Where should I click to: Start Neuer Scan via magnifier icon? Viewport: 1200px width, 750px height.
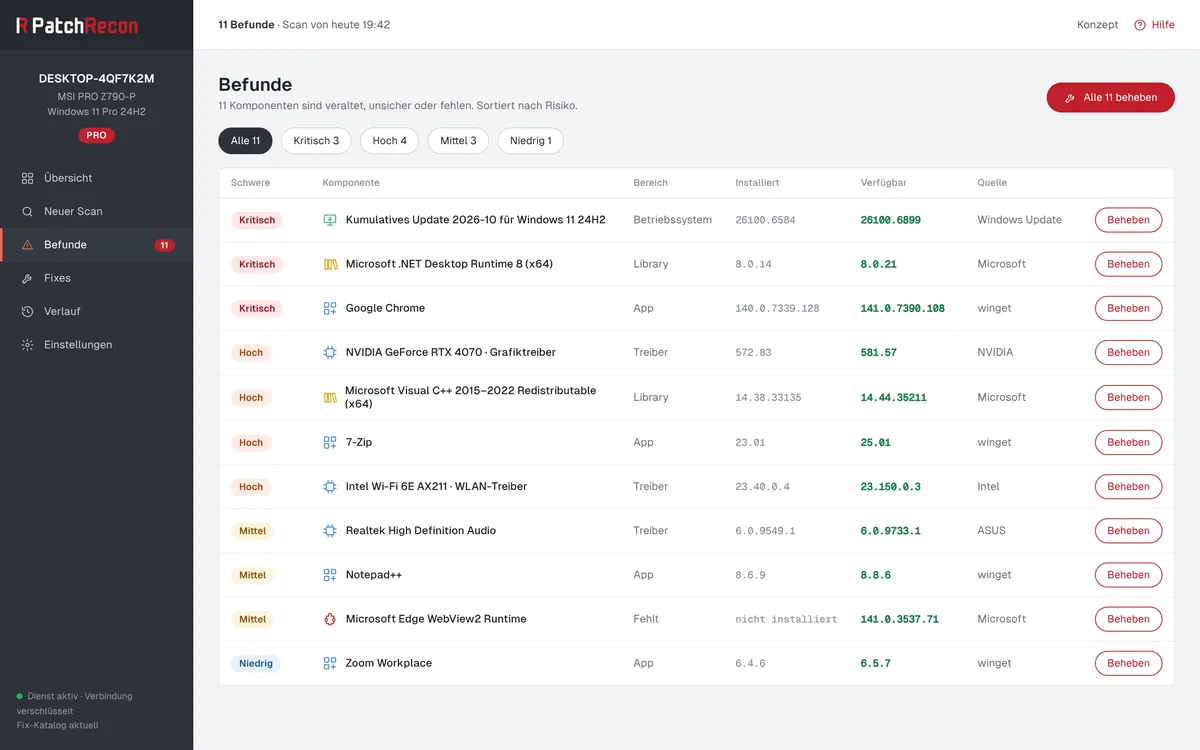tap(28, 211)
